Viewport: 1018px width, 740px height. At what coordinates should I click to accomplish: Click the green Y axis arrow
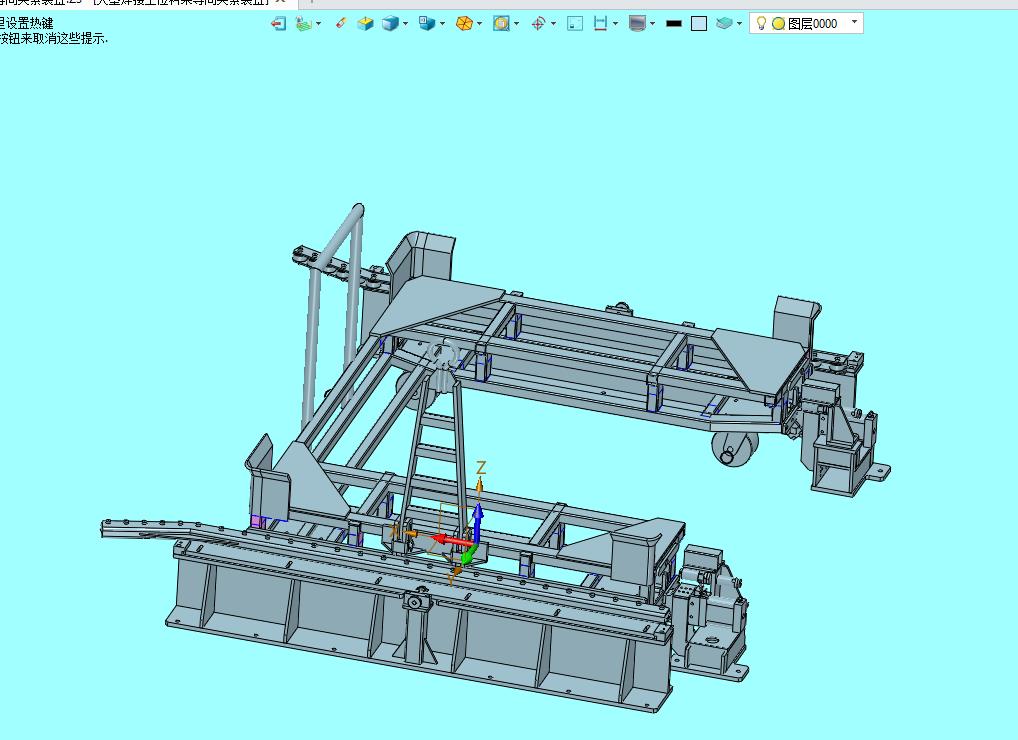[x=469, y=554]
